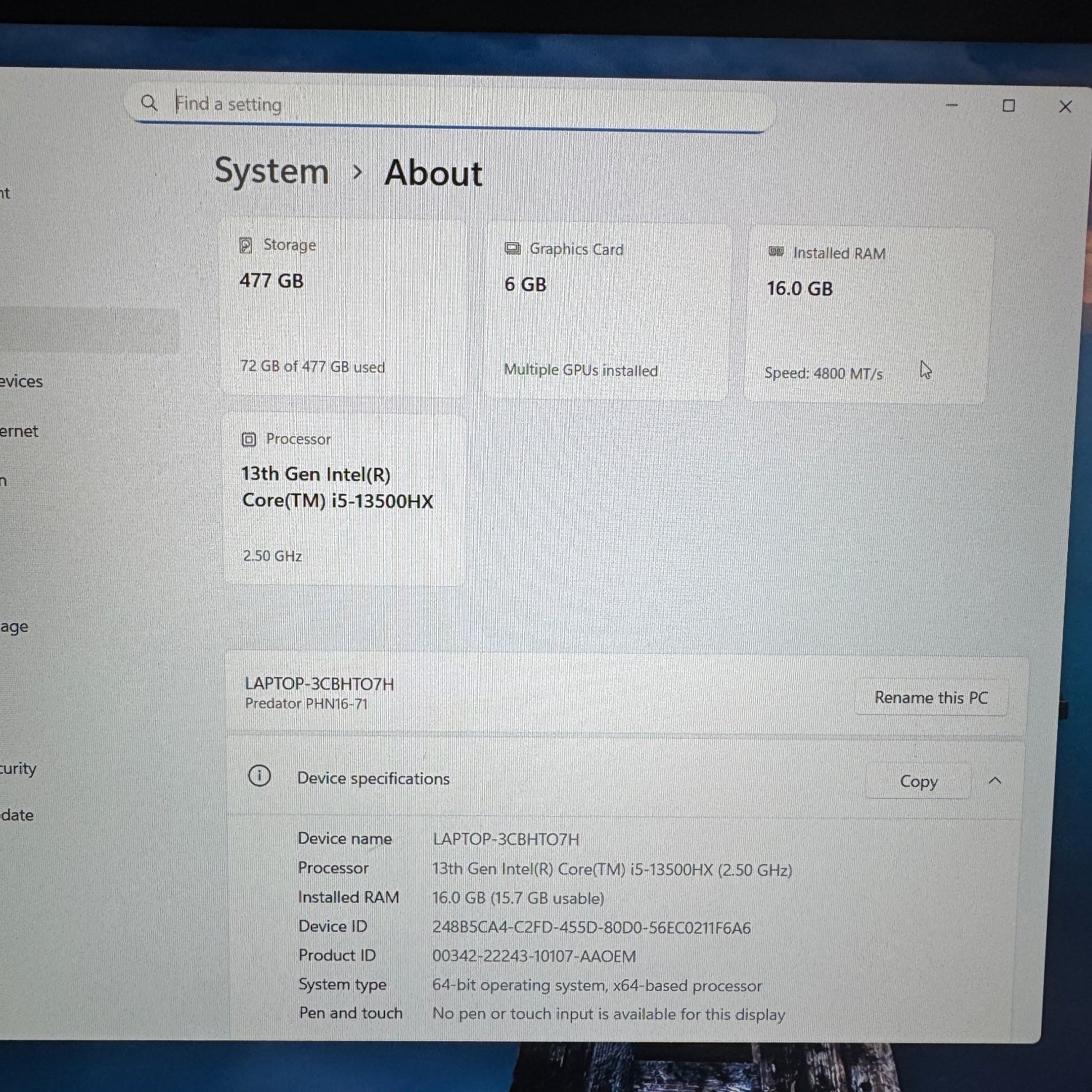Open Network & internet in the sidebar

click(x=20, y=431)
